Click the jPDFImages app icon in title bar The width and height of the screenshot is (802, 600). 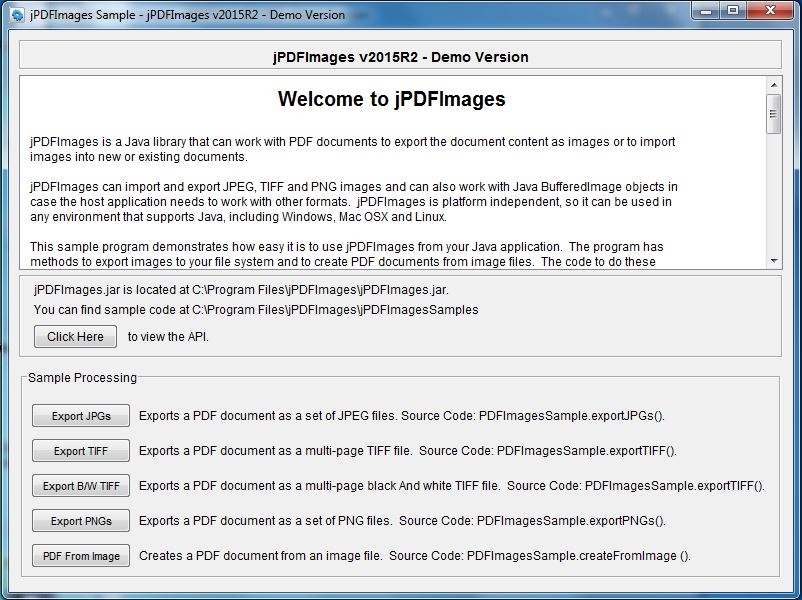[x=17, y=14]
